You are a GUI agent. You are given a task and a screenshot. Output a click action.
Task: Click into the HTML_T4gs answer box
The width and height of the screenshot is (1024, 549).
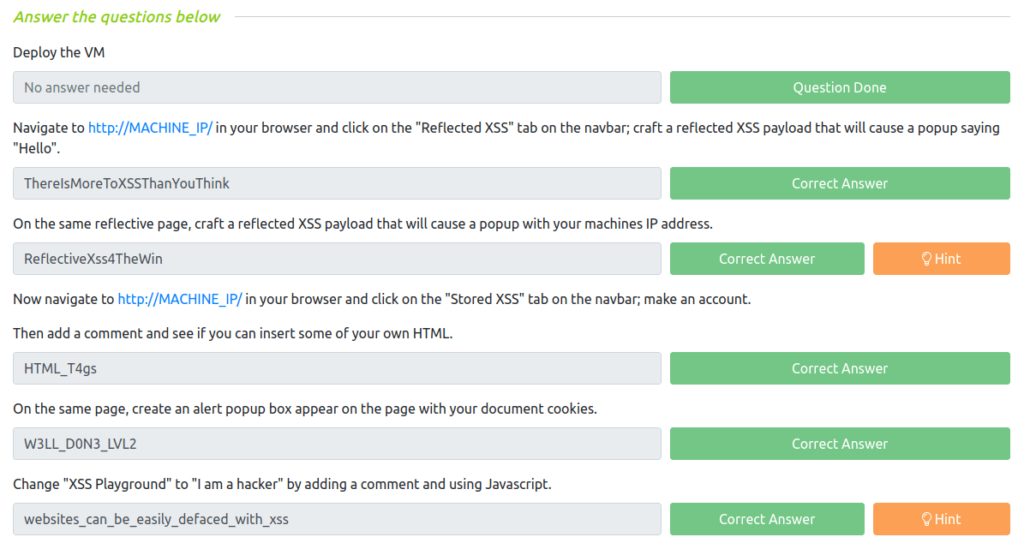point(337,369)
